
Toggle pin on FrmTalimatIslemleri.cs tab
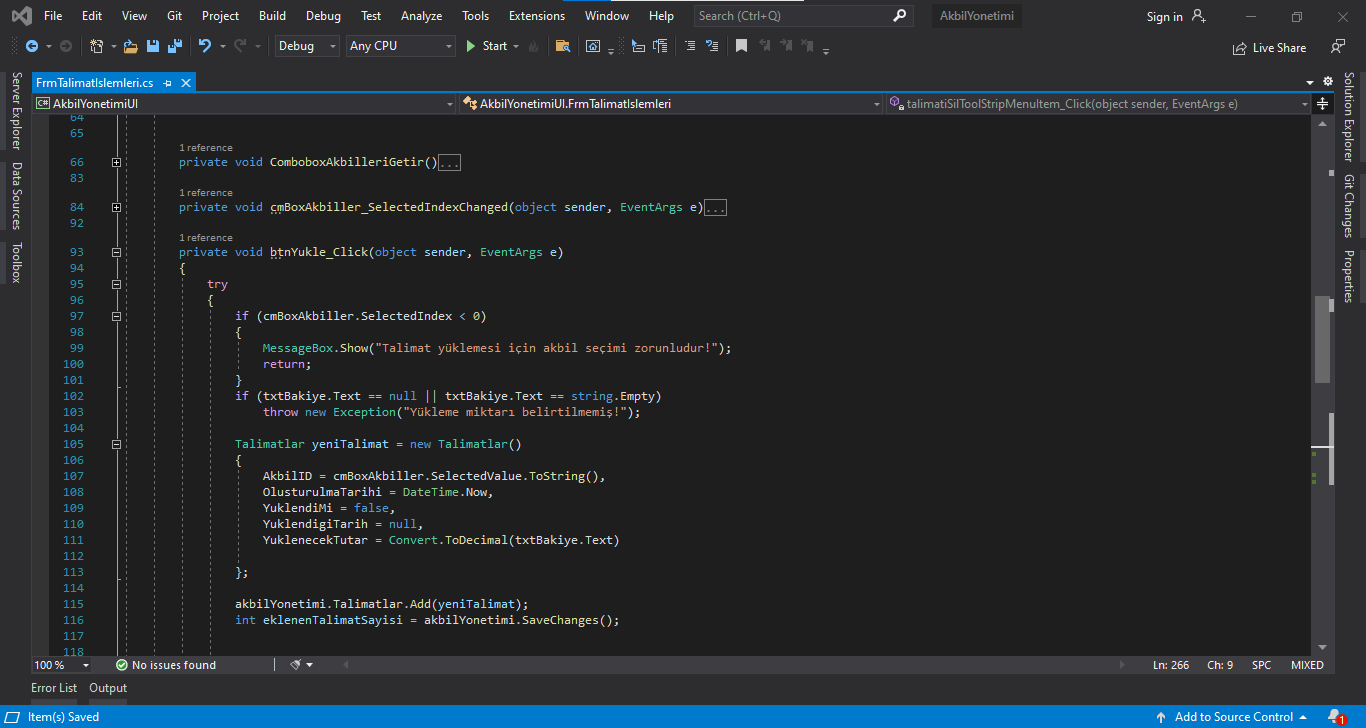pos(168,83)
